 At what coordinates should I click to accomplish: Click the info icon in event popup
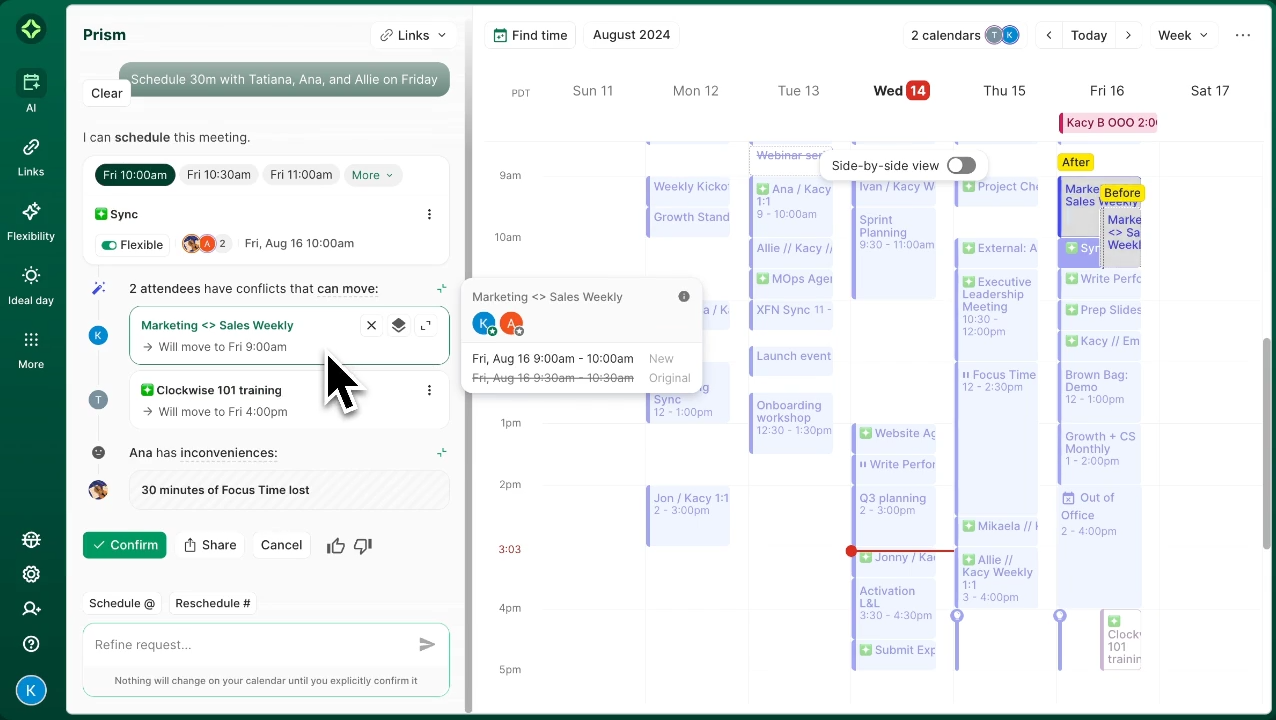point(684,297)
